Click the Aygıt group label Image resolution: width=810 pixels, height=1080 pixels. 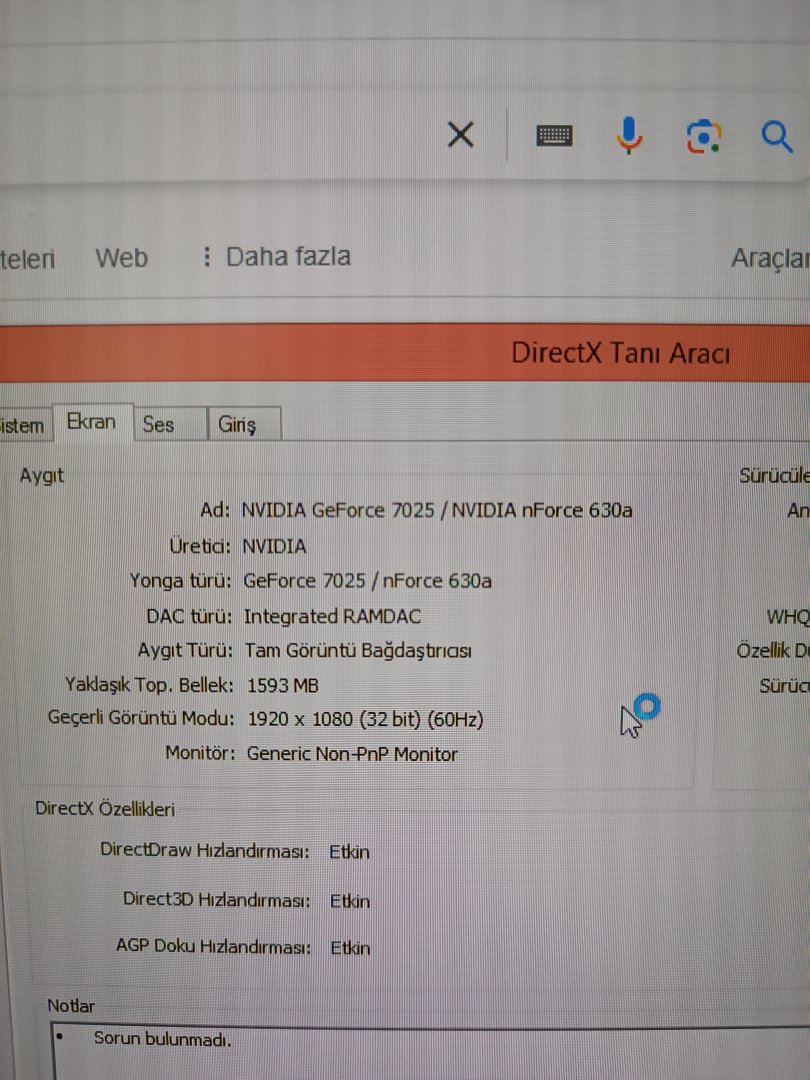(41, 476)
